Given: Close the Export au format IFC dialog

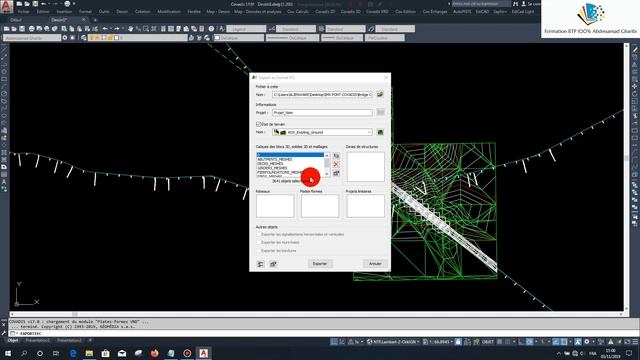Looking at the screenshot, I should 386,77.
